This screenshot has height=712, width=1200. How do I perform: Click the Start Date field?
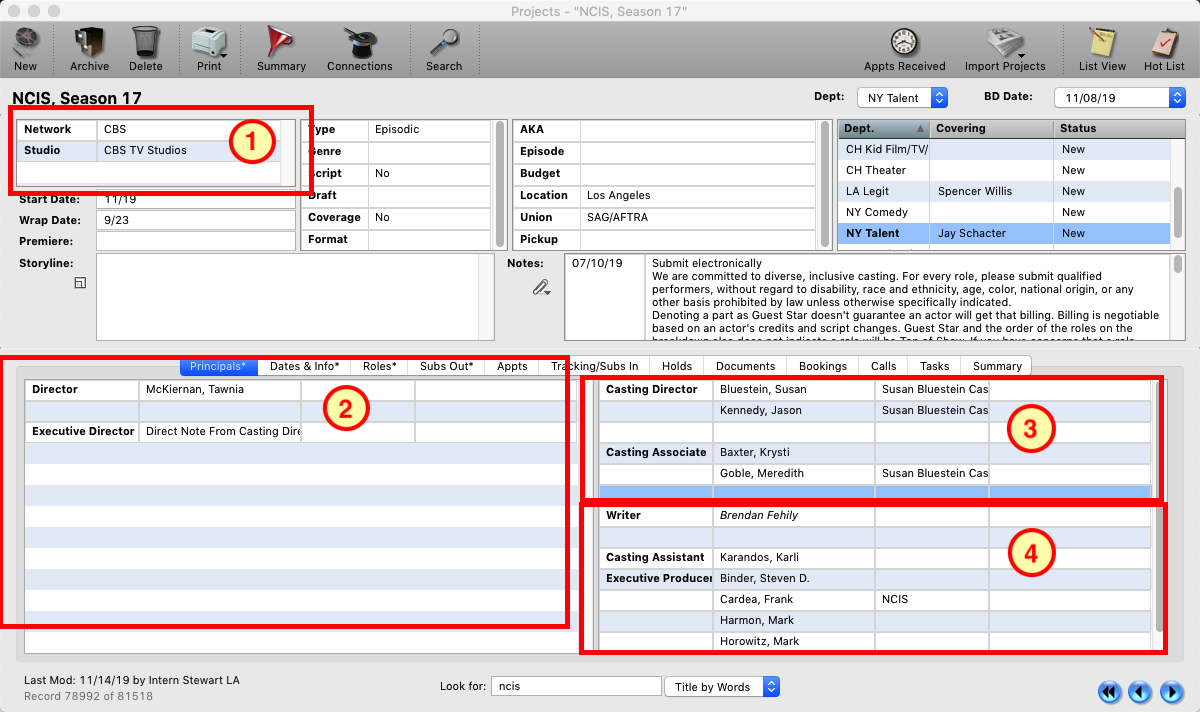pos(196,199)
